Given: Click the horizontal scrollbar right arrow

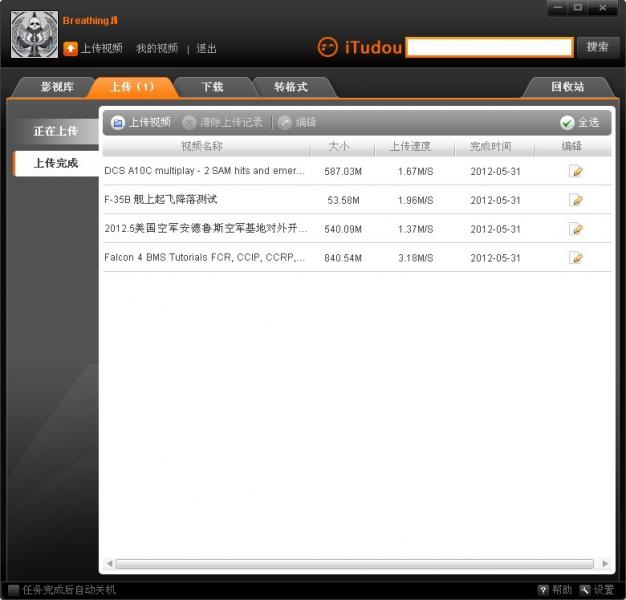Looking at the screenshot, I should pos(605,564).
